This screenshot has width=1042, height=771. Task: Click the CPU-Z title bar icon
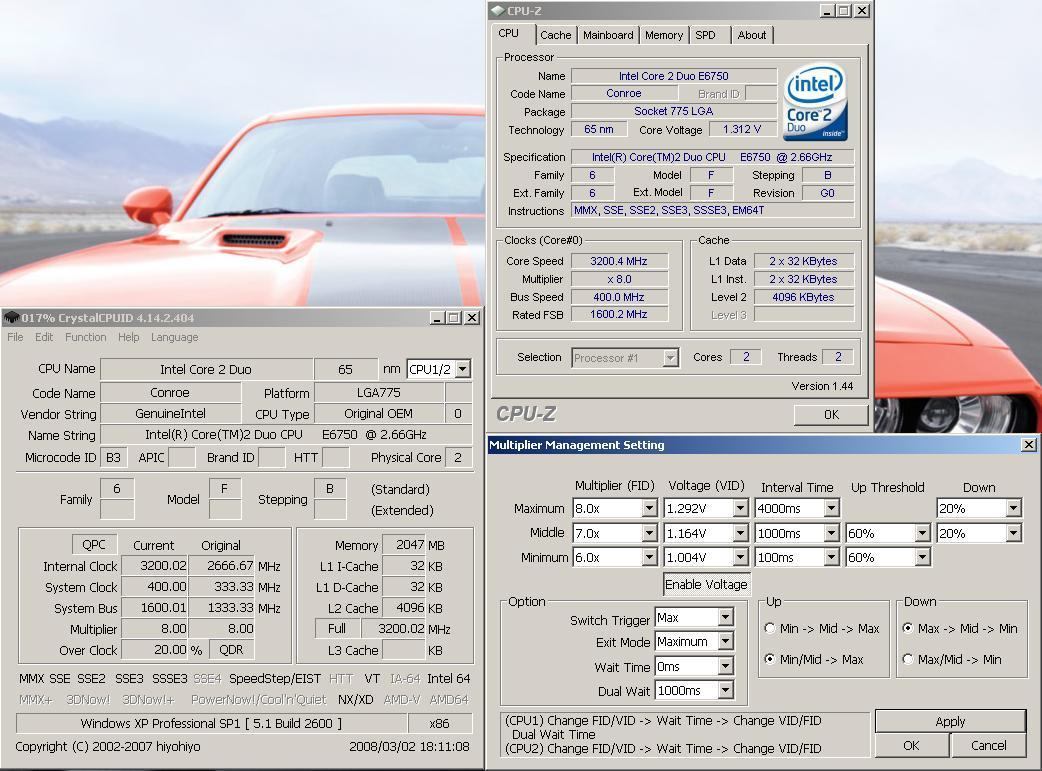point(498,11)
